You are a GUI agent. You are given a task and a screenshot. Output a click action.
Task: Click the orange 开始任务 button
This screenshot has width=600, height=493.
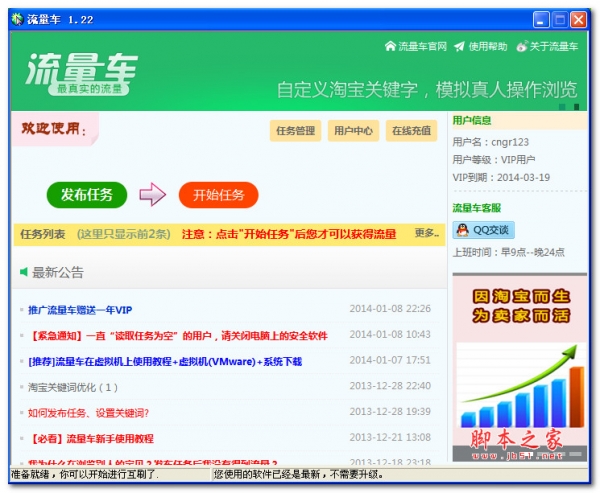218,195
